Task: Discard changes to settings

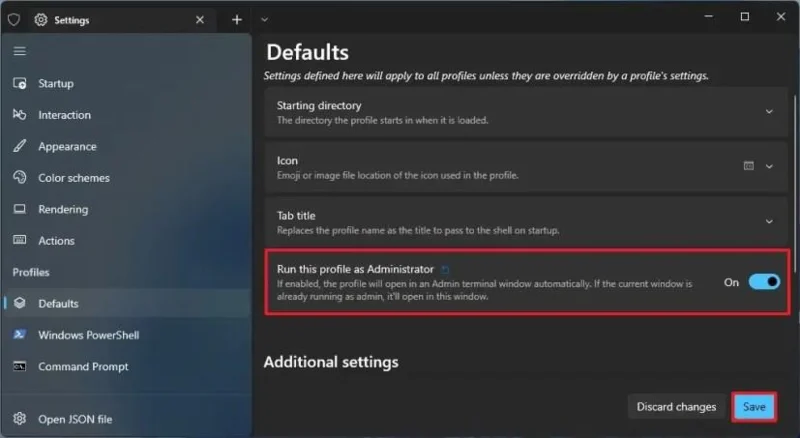Action: pyautogui.click(x=676, y=407)
